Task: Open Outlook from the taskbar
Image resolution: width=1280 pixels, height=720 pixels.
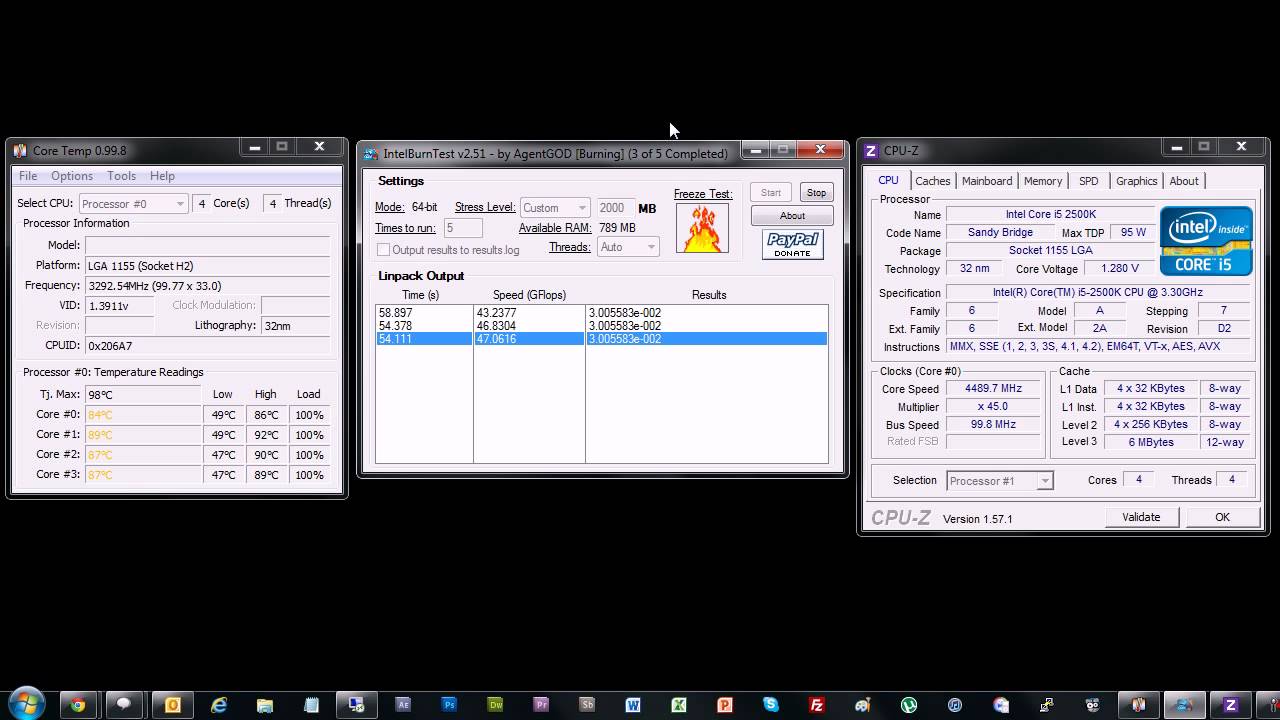Action: pos(172,704)
